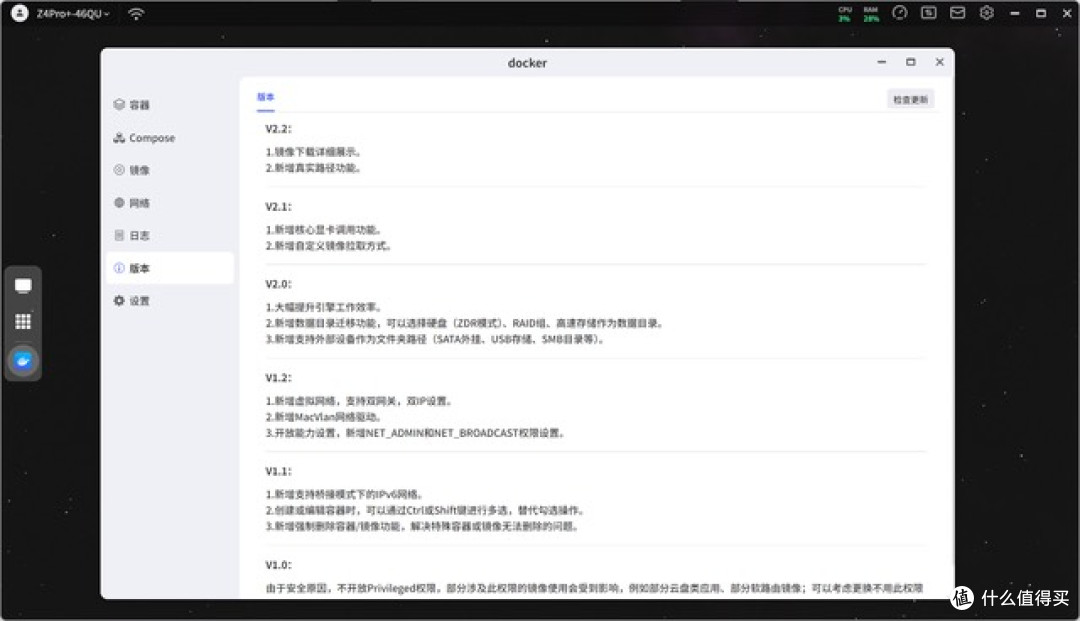Click the line mentioning ZDR模式 and RAID组

tap(464, 323)
